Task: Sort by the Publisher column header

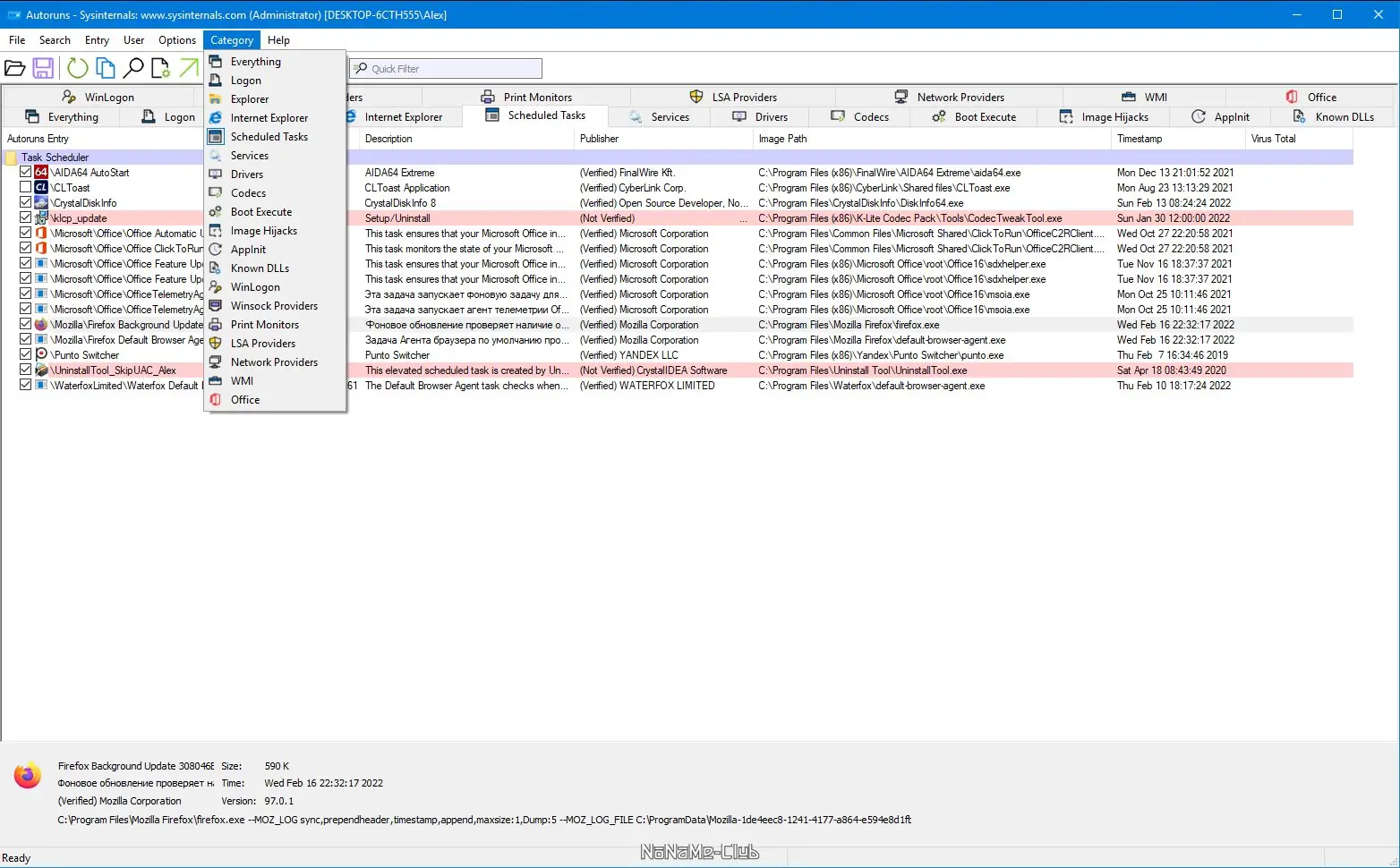Action: 663,139
